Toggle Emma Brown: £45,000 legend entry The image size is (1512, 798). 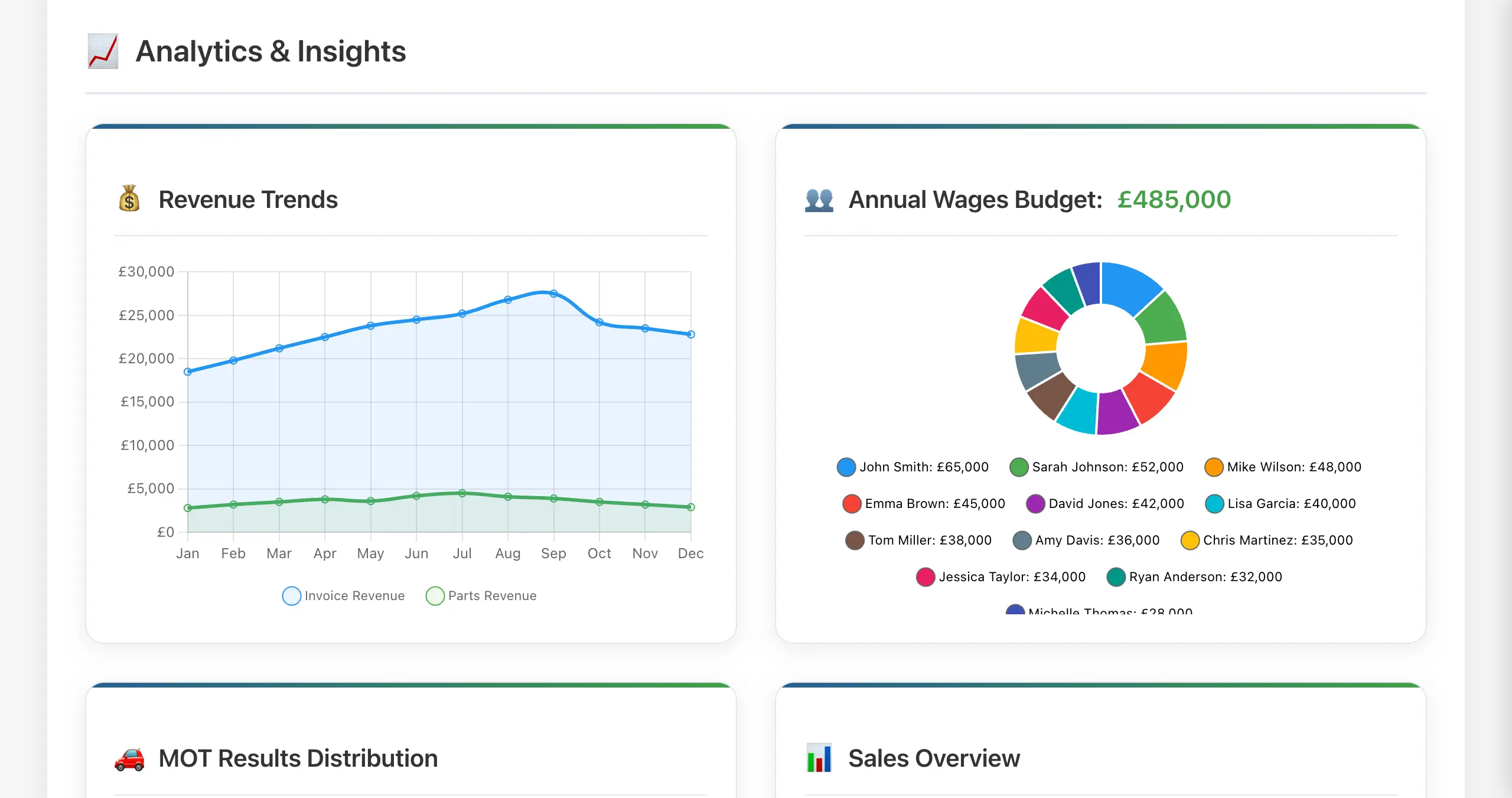pos(923,503)
